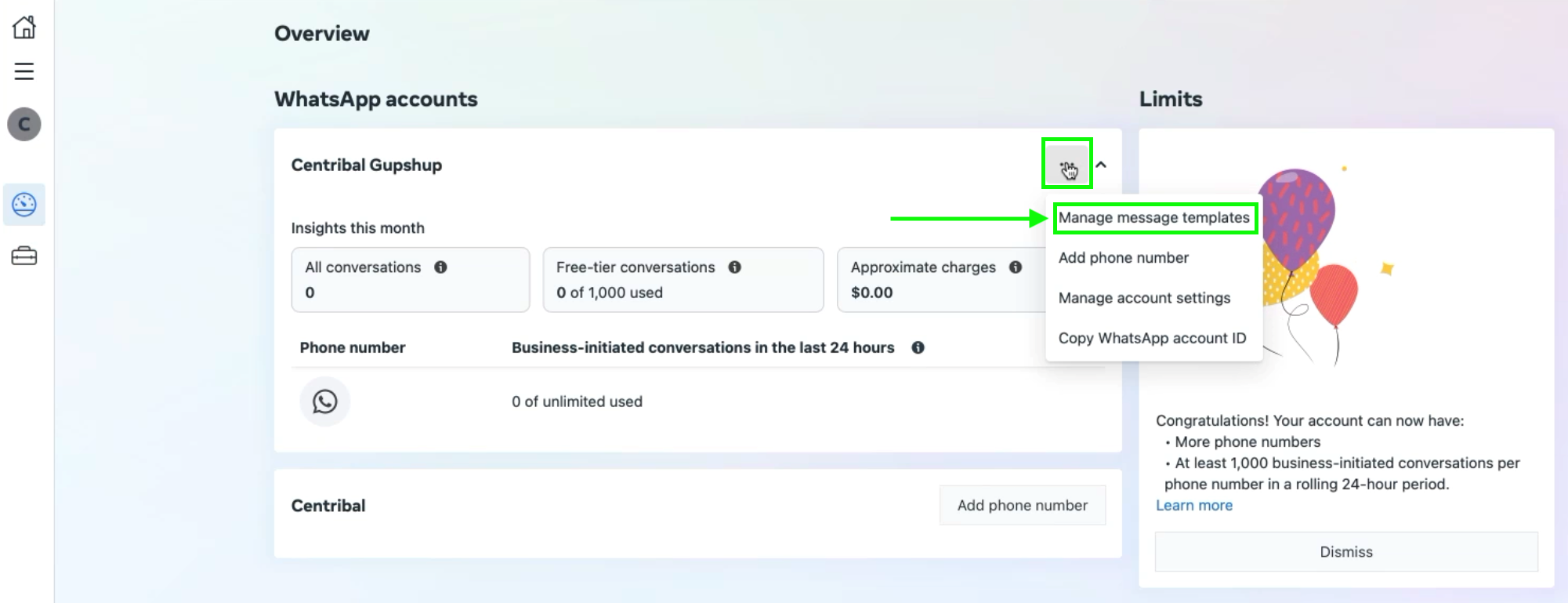The image size is (1568, 603).
Task: Click the All conversations insights card
Action: pos(410,280)
